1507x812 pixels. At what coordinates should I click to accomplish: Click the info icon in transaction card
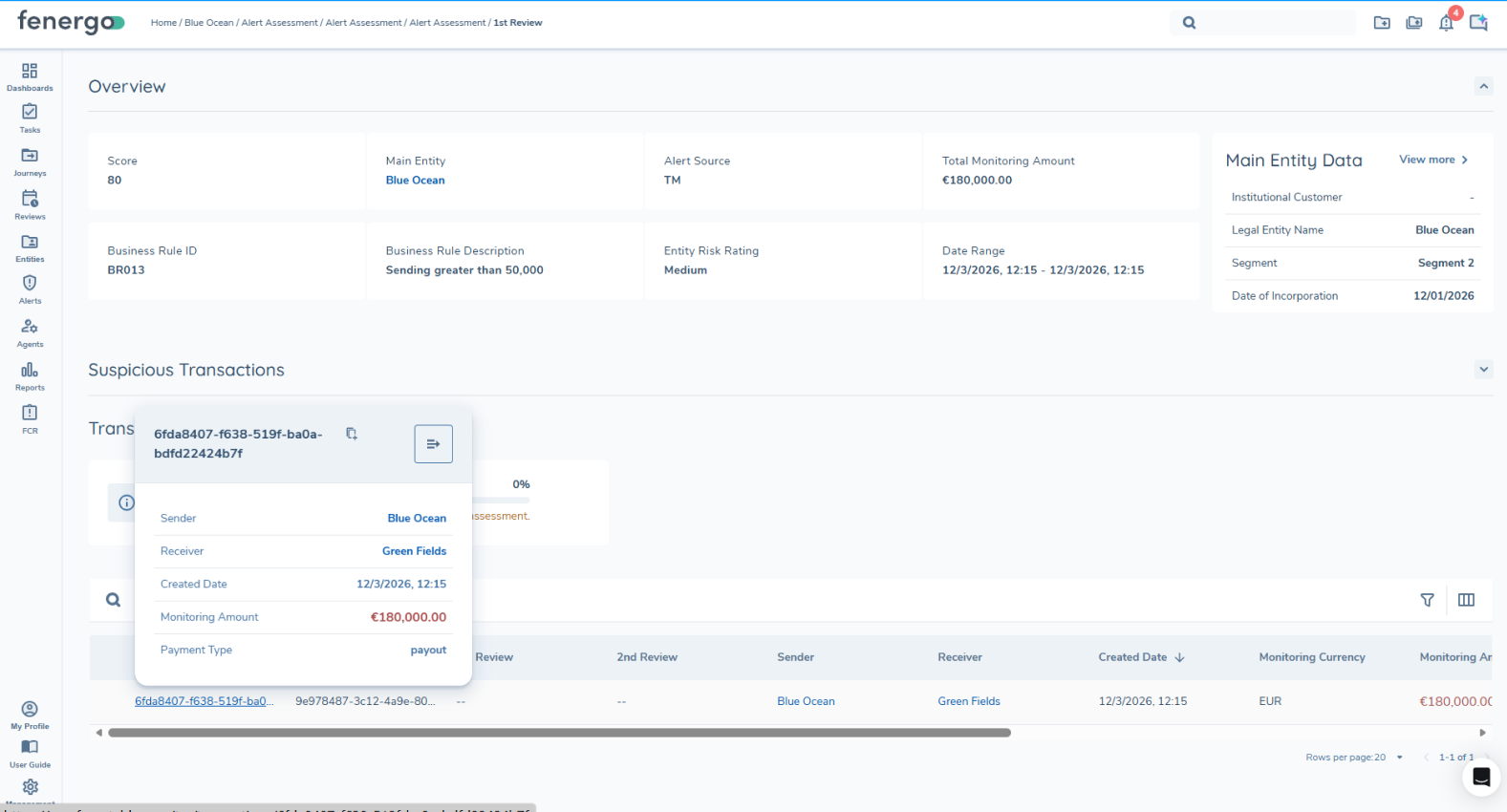[x=126, y=502]
